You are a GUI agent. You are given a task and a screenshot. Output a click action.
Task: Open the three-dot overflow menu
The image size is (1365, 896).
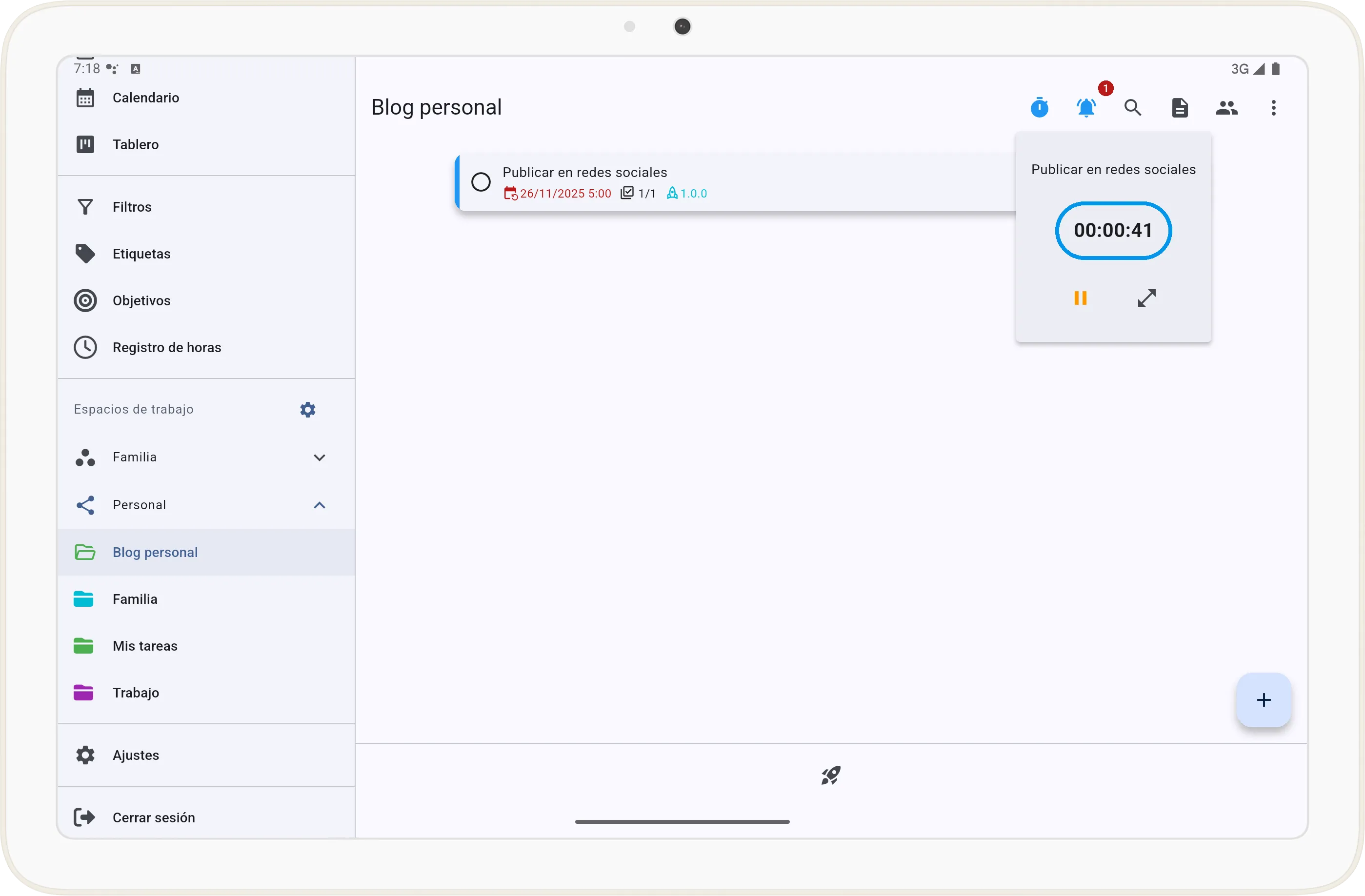pos(1273,108)
